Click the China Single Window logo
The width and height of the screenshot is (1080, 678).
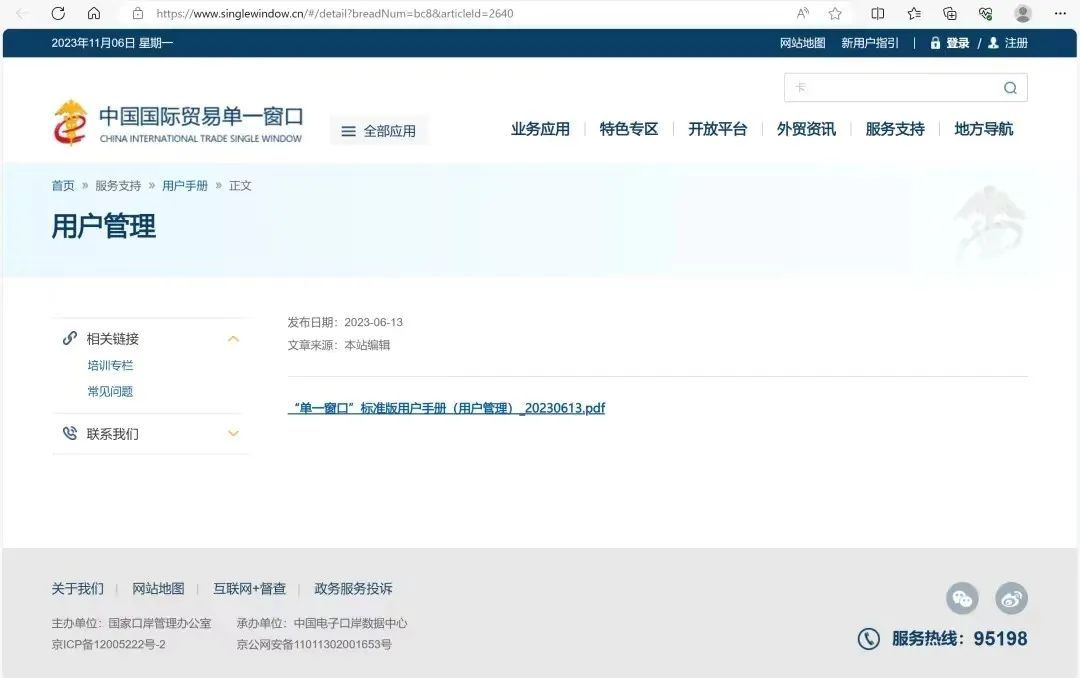177,124
